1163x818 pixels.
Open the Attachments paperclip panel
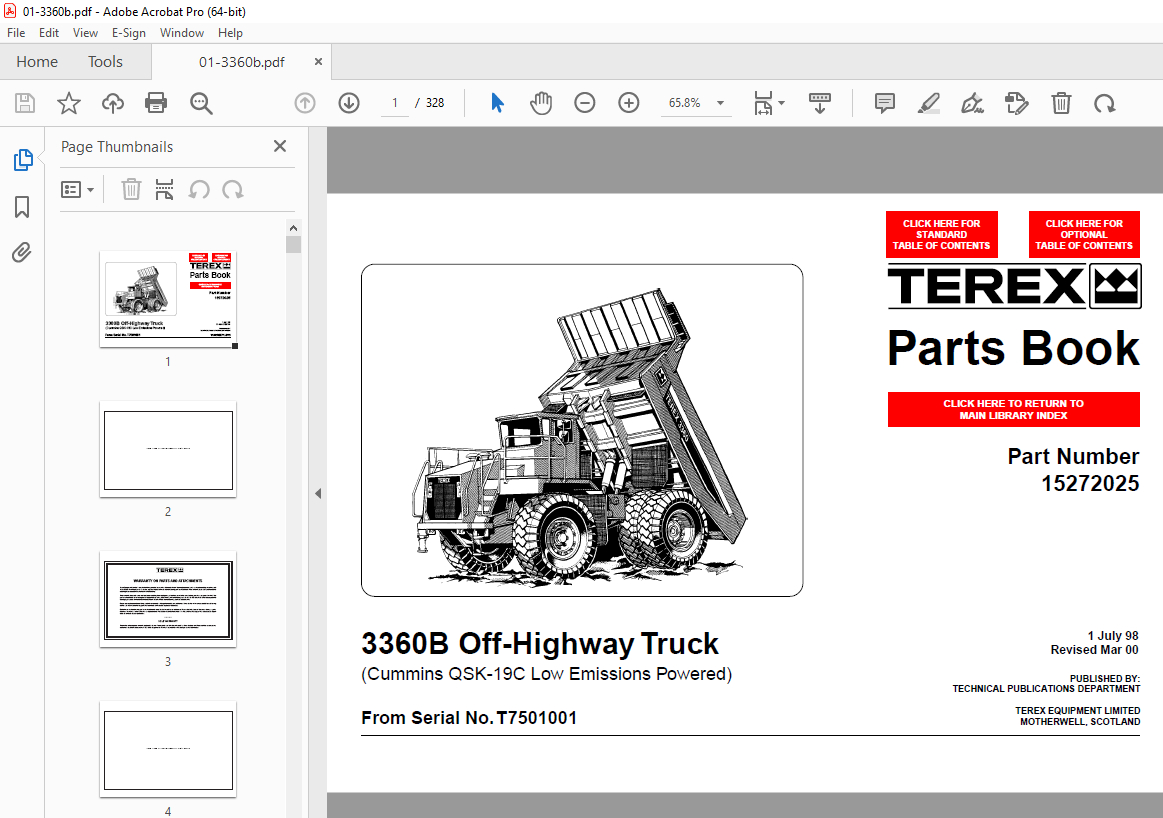[22, 253]
